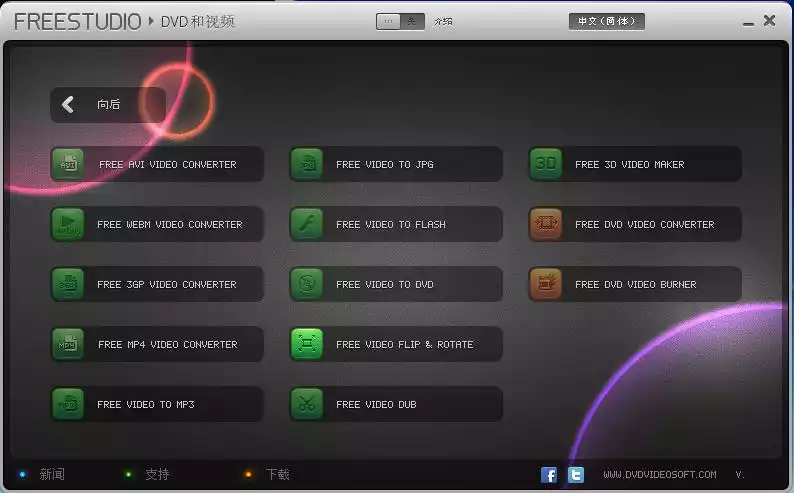Open the 下载 download tab
Image resolution: width=794 pixels, height=493 pixels.
[277, 474]
